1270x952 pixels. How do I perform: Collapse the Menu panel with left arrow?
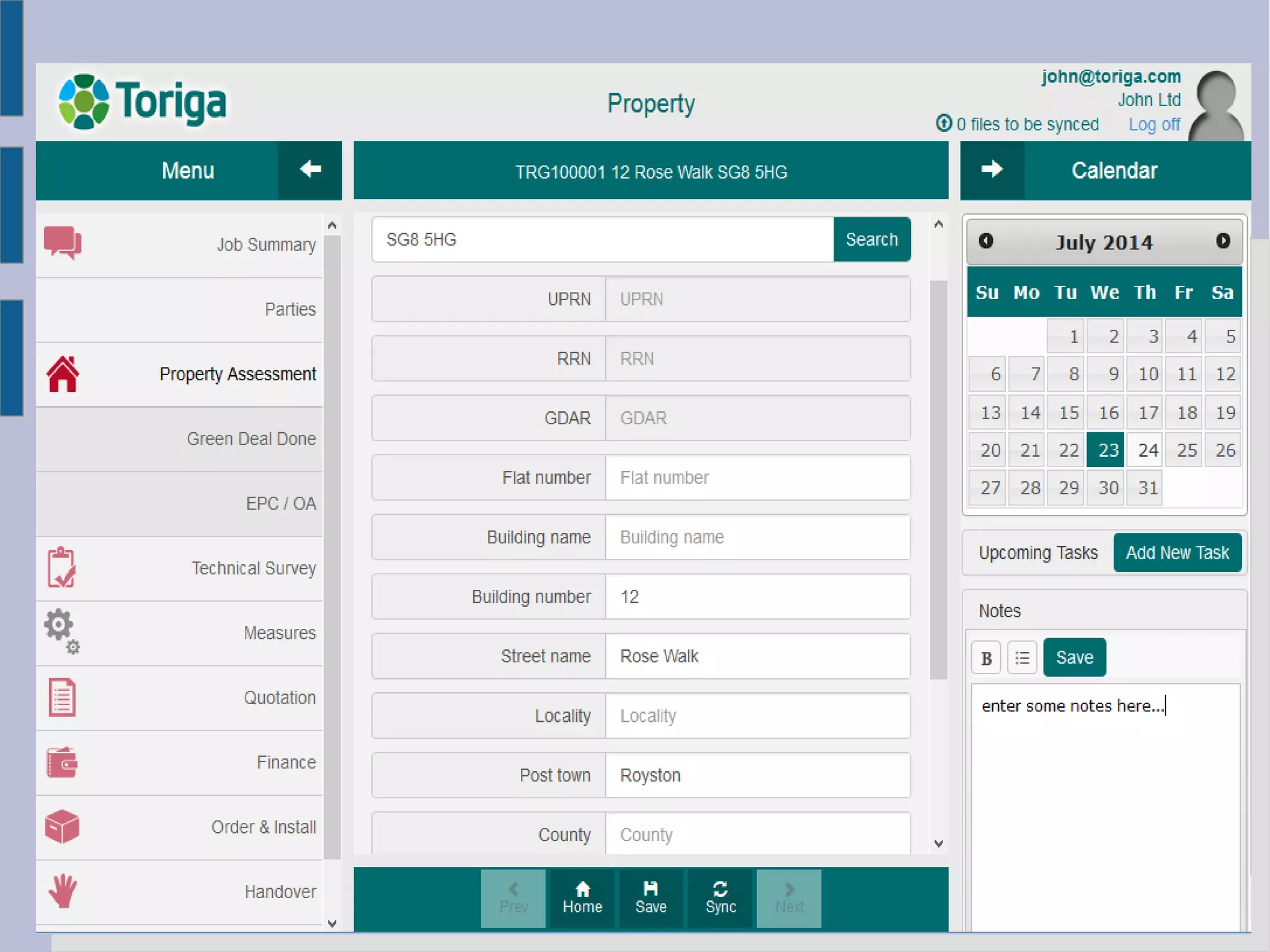pos(310,169)
